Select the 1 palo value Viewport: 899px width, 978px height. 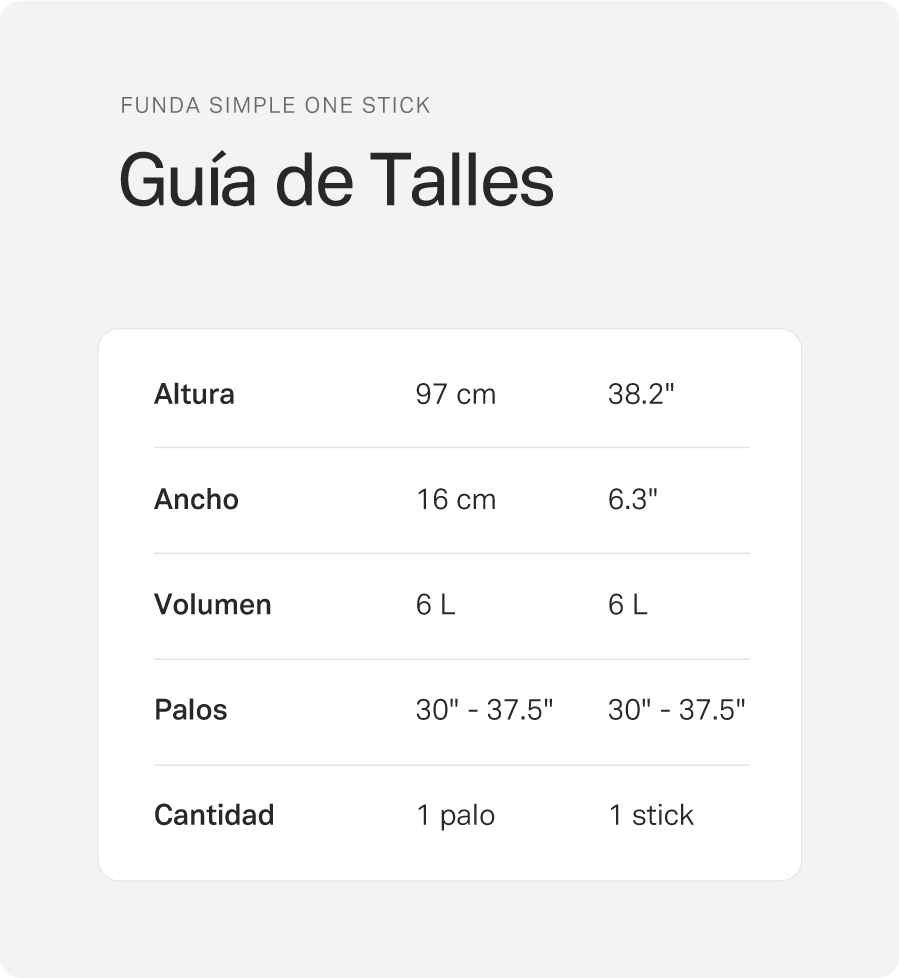pyautogui.click(x=455, y=816)
